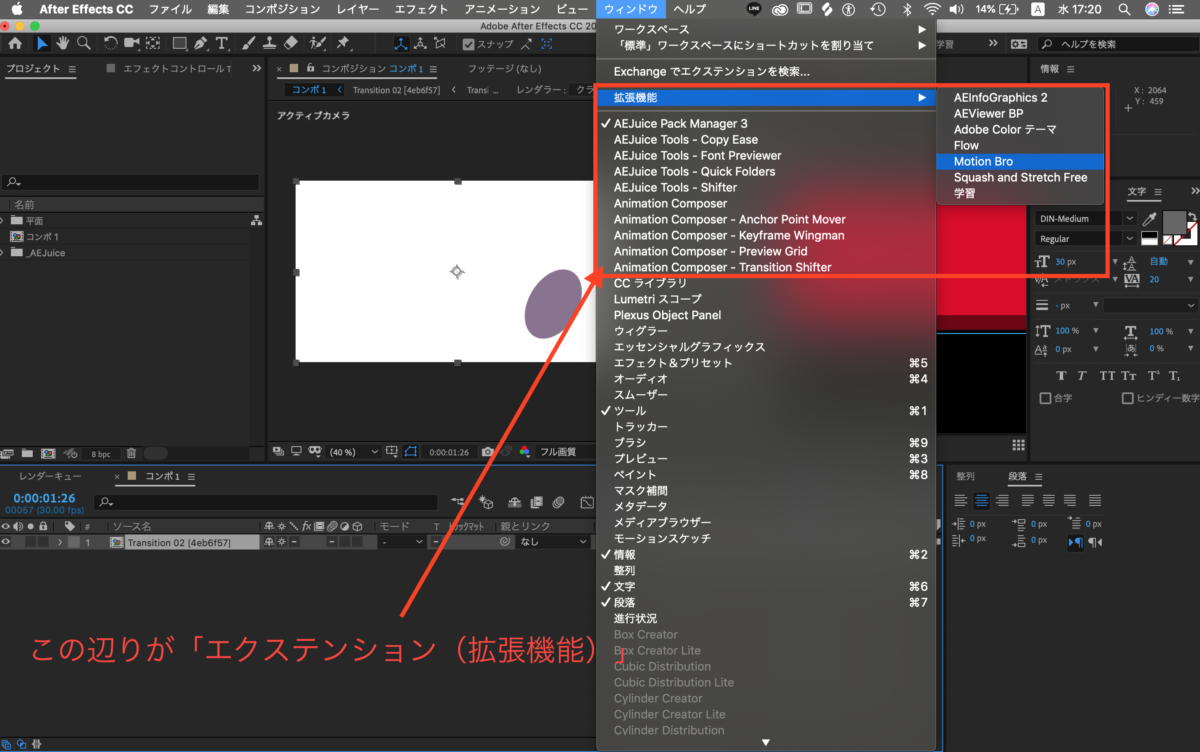Apply faux italic T style button

click(x=1084, y=375)
